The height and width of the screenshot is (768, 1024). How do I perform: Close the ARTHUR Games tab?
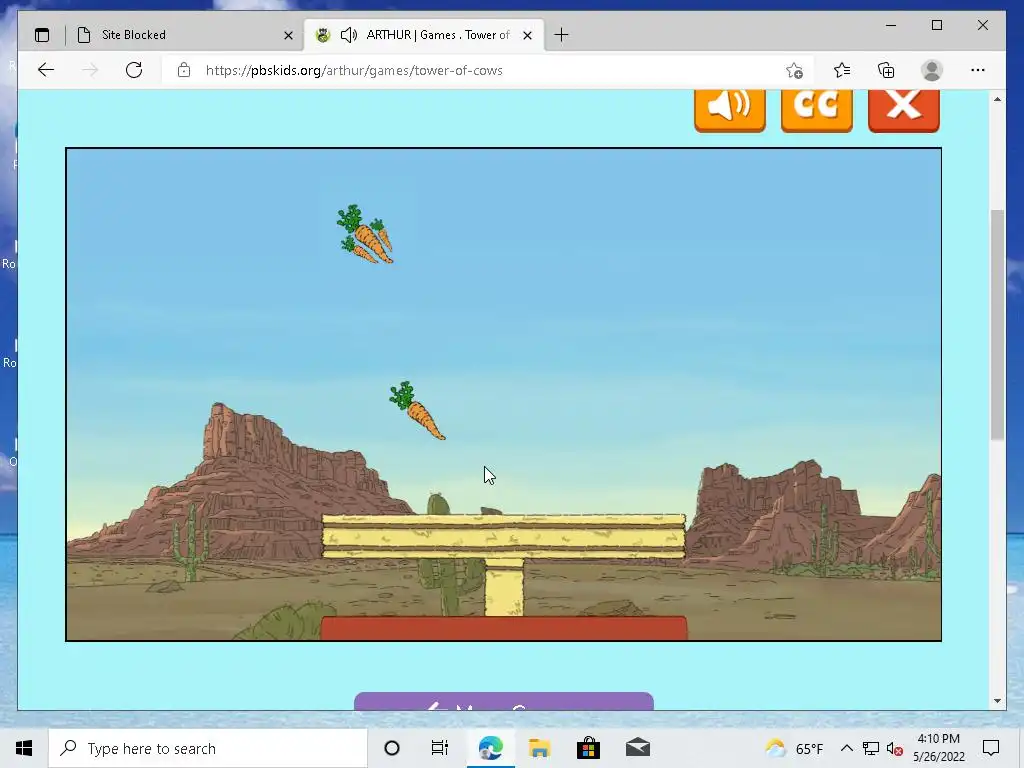click(x=528, y=35)
